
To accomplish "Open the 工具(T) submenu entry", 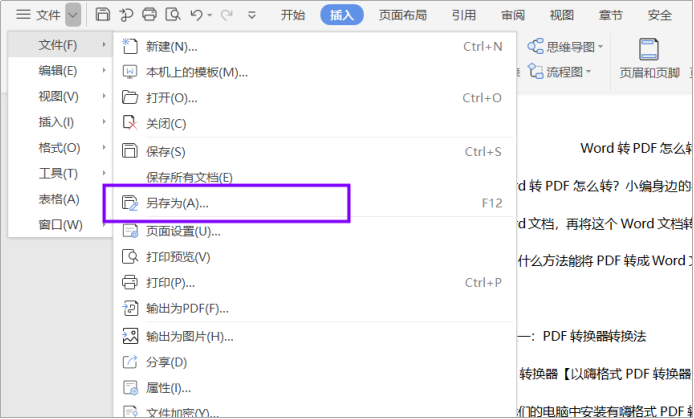I will click(x=60, y=173).
